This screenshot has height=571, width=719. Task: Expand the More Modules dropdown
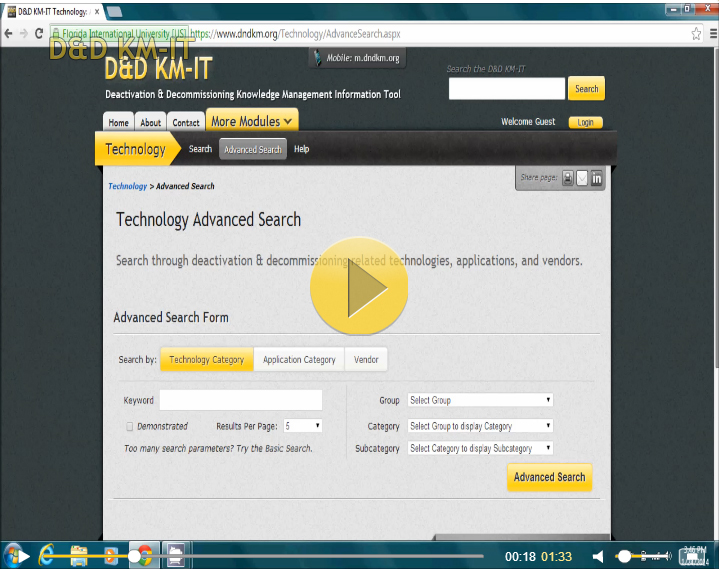[x=252, y=121]
